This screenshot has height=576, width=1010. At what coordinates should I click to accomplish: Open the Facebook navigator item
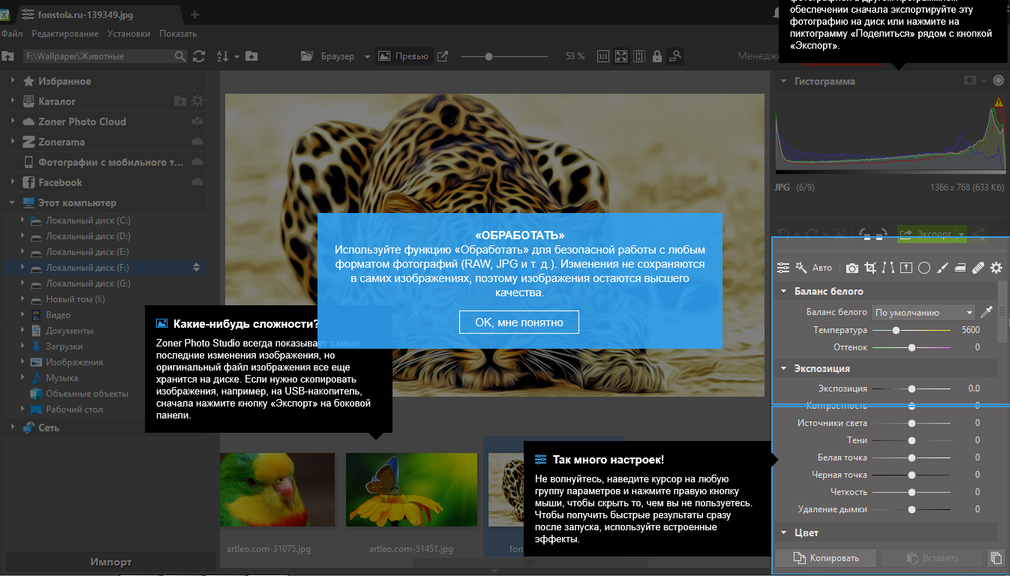(60, 182)
